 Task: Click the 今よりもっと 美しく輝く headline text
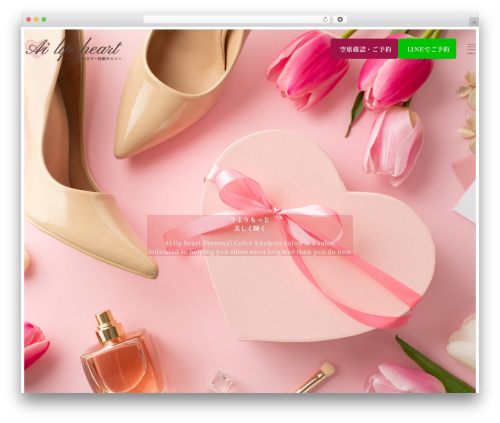click(250, 224)
